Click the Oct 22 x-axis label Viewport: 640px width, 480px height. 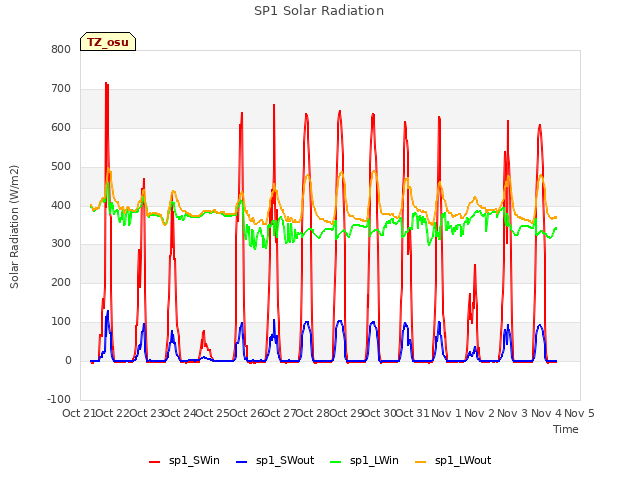[112, 413]
